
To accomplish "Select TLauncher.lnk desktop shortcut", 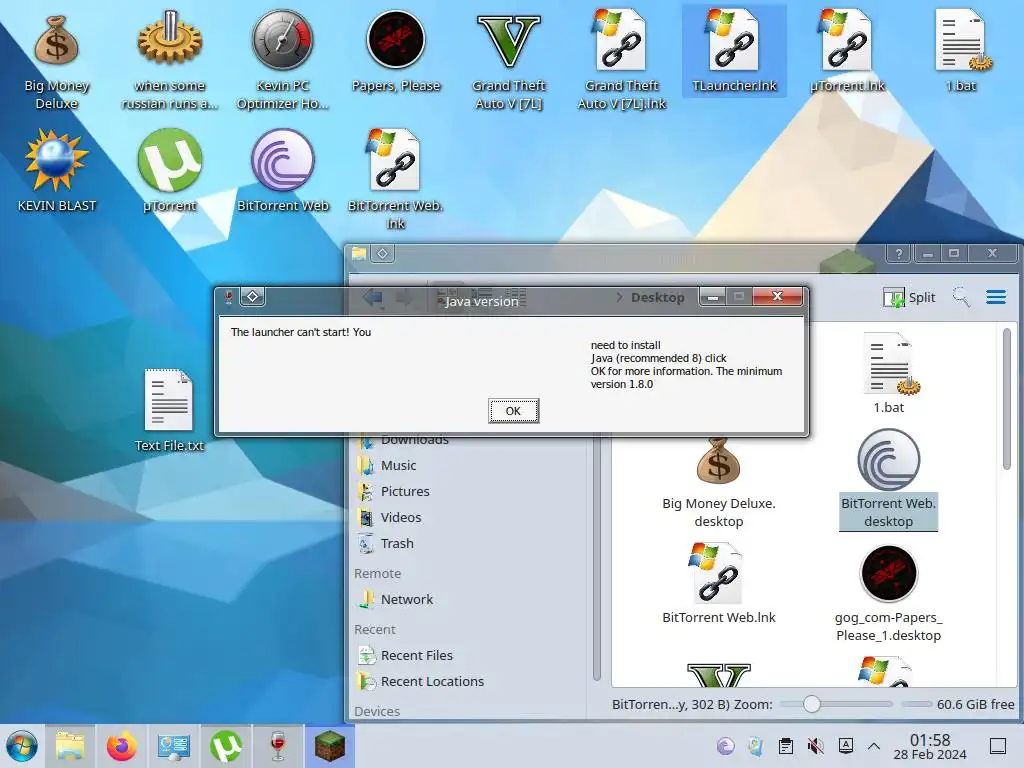I will point(734,51).
